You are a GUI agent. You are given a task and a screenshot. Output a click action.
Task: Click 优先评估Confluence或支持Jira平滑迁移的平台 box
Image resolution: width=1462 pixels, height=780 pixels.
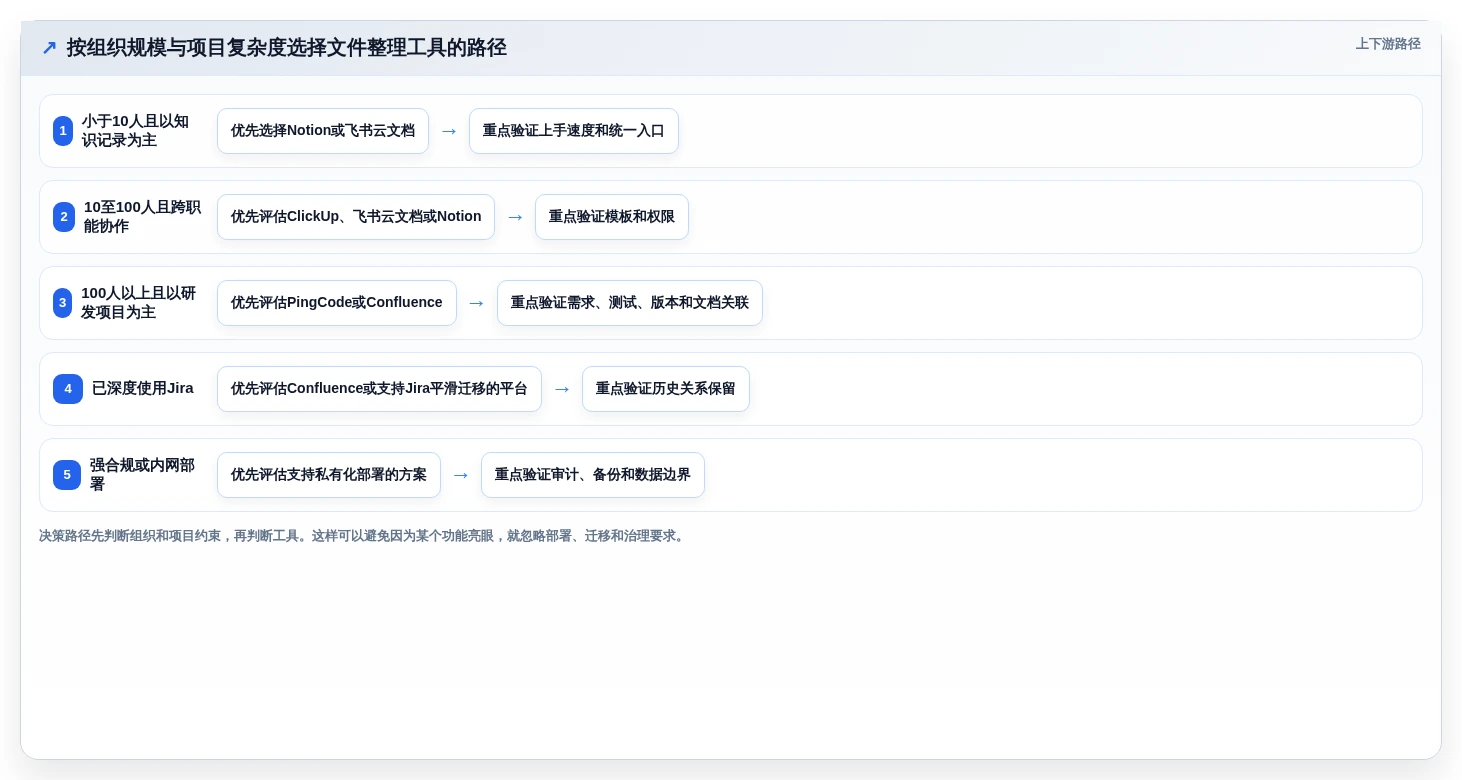click(x=379, y=389)
